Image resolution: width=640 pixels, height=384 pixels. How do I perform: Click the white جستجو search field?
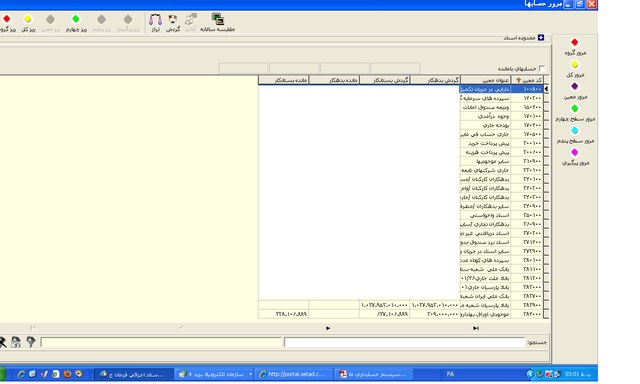click(404, 342)
